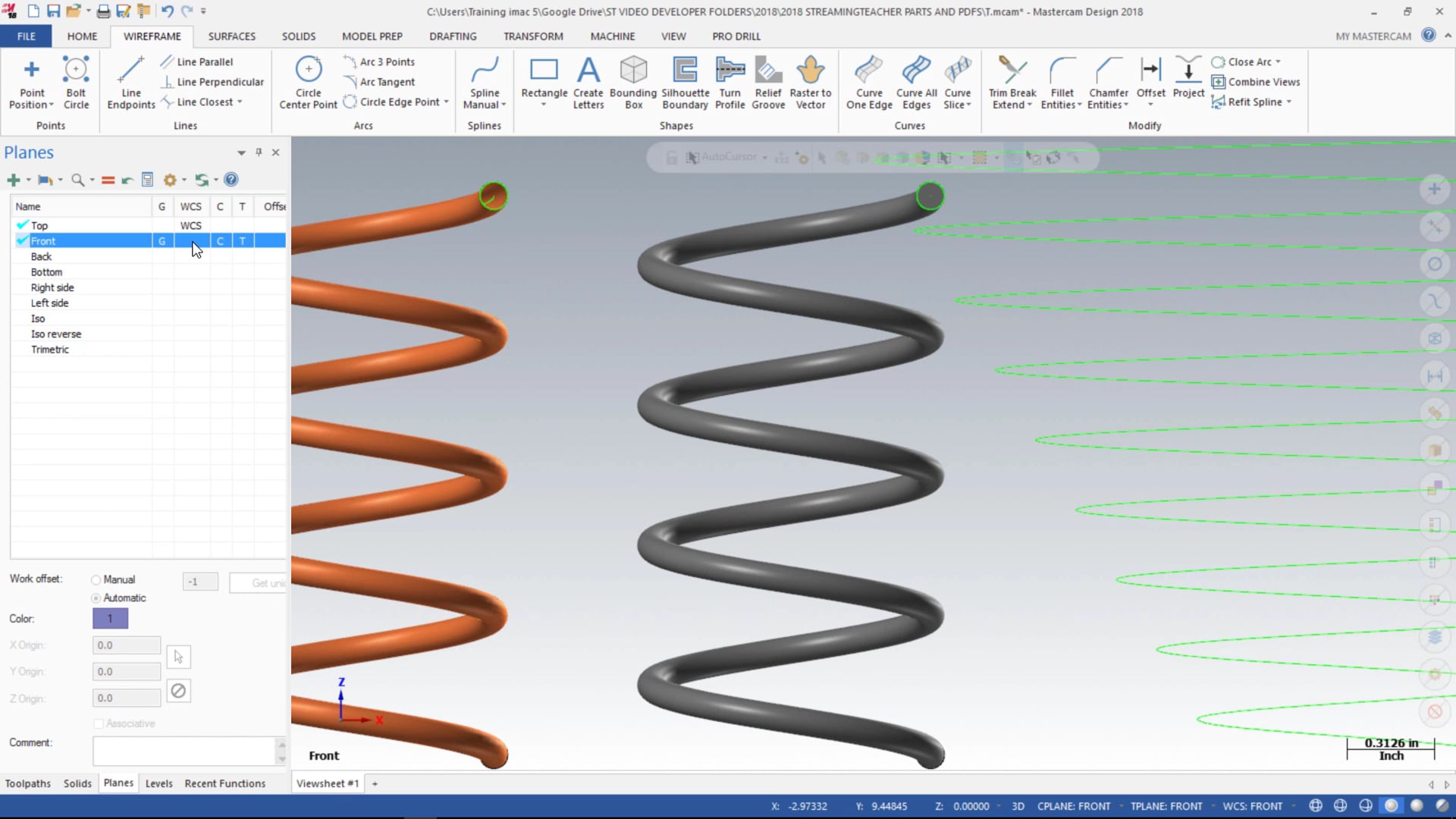Choose the Line Endpoints tool
Image resolution: width=1456 pixels, height=819 pixels.
(131, 82)
